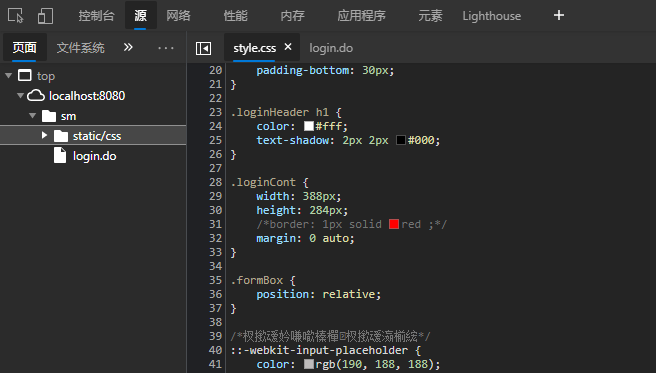Select the localhost:8080 domain row

[x=93, y=96]
